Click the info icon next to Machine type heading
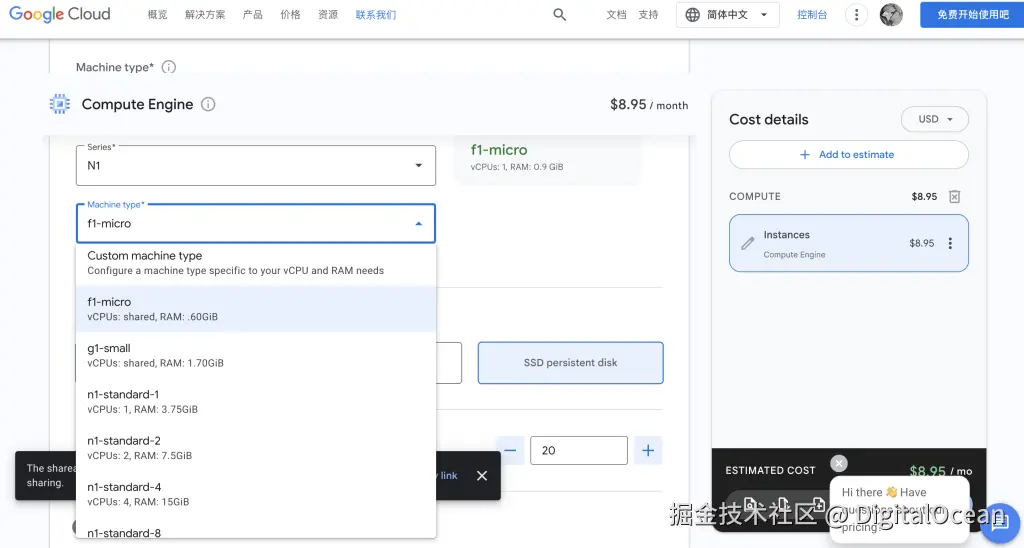Viewport: 1024px width, 548px height. [168, 67]
